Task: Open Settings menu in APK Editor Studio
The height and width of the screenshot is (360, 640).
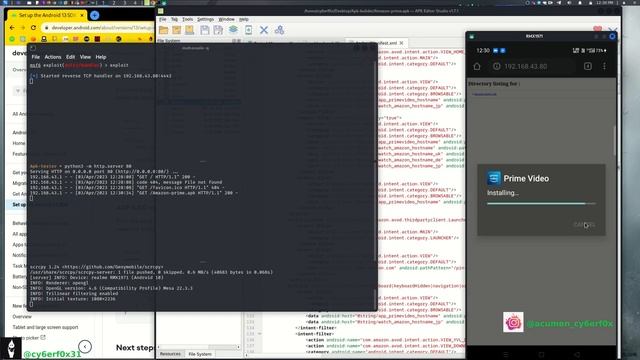Action: coord(205,19)
